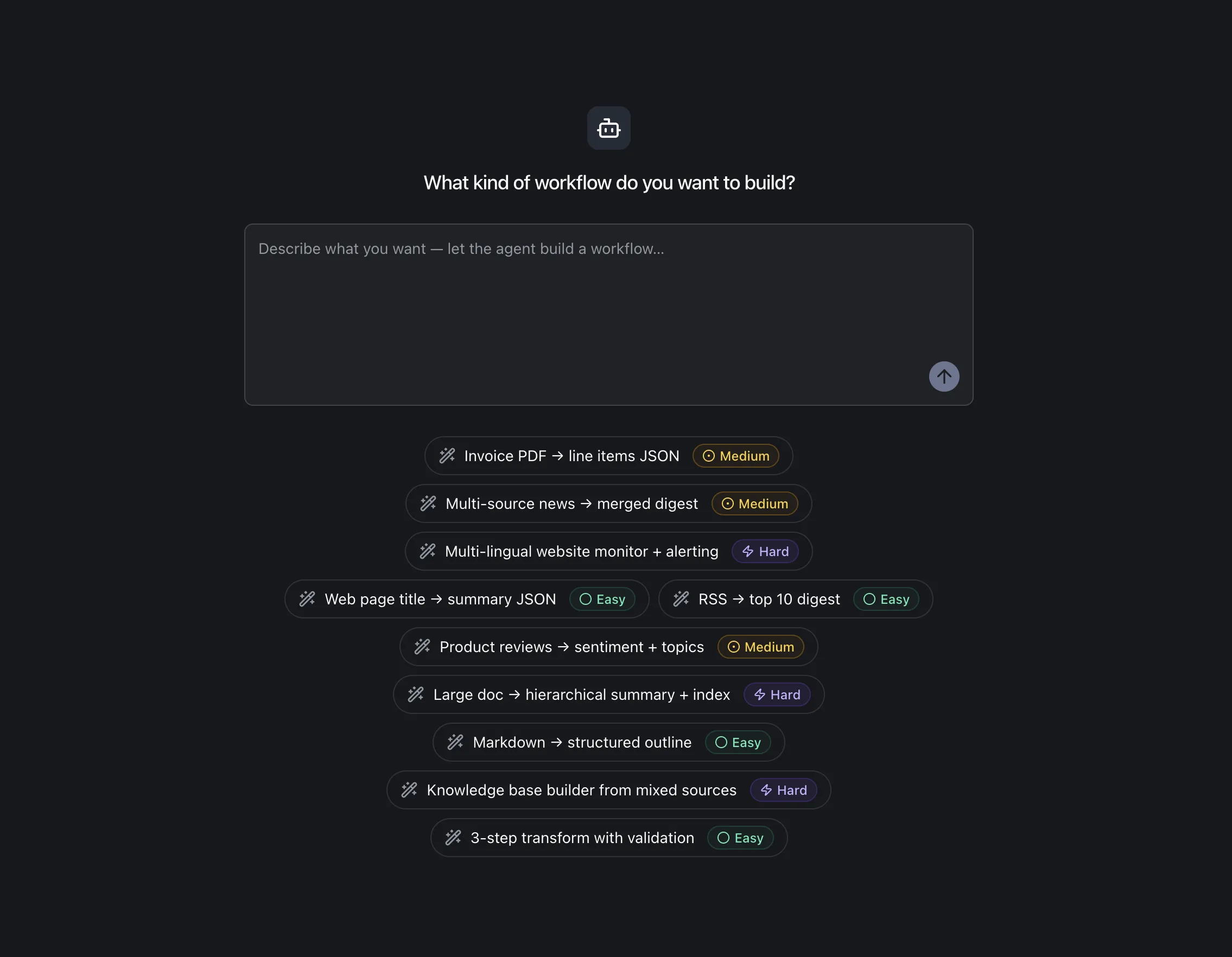1232x957 pixels.
Task: Click the Easy badge on 3-step transform
Action: (x=740, y=838)
